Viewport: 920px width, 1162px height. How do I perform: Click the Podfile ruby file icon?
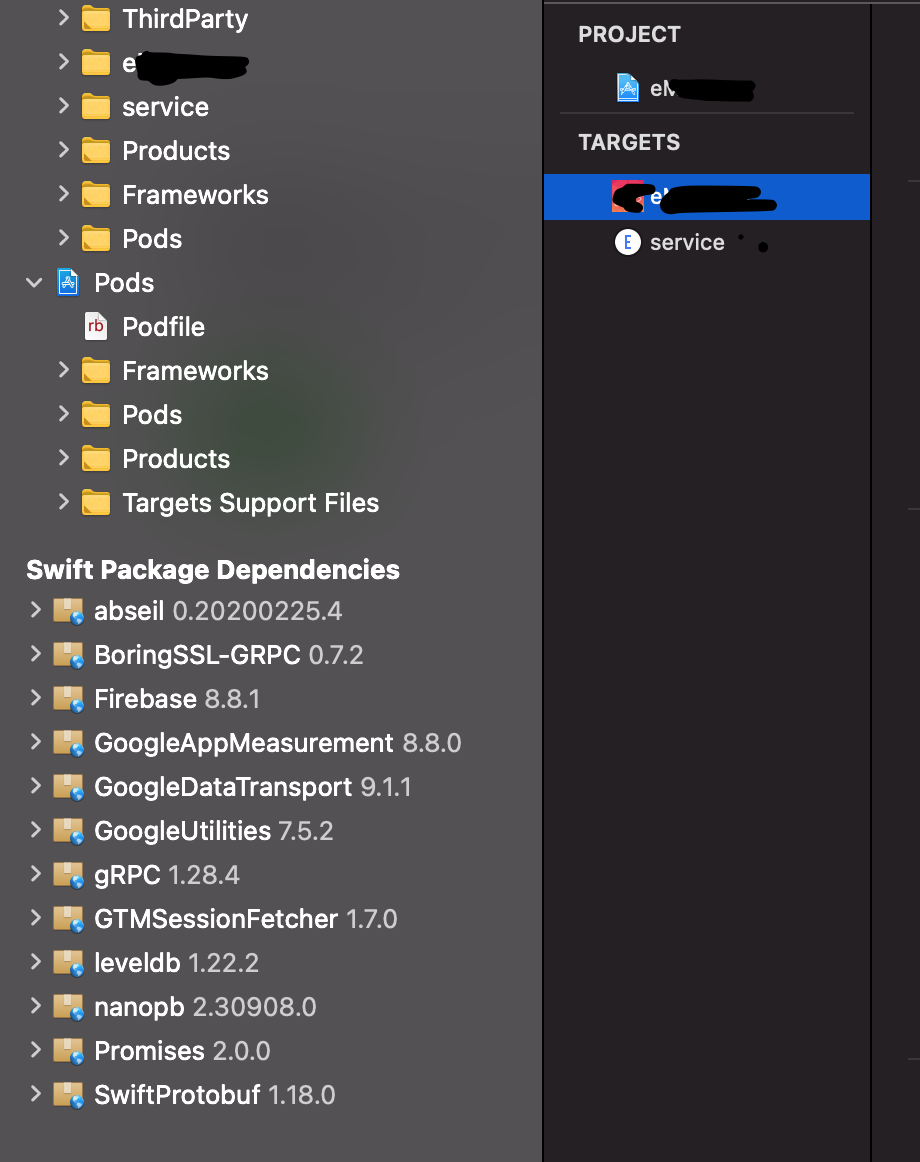click(x=96, y=327)
